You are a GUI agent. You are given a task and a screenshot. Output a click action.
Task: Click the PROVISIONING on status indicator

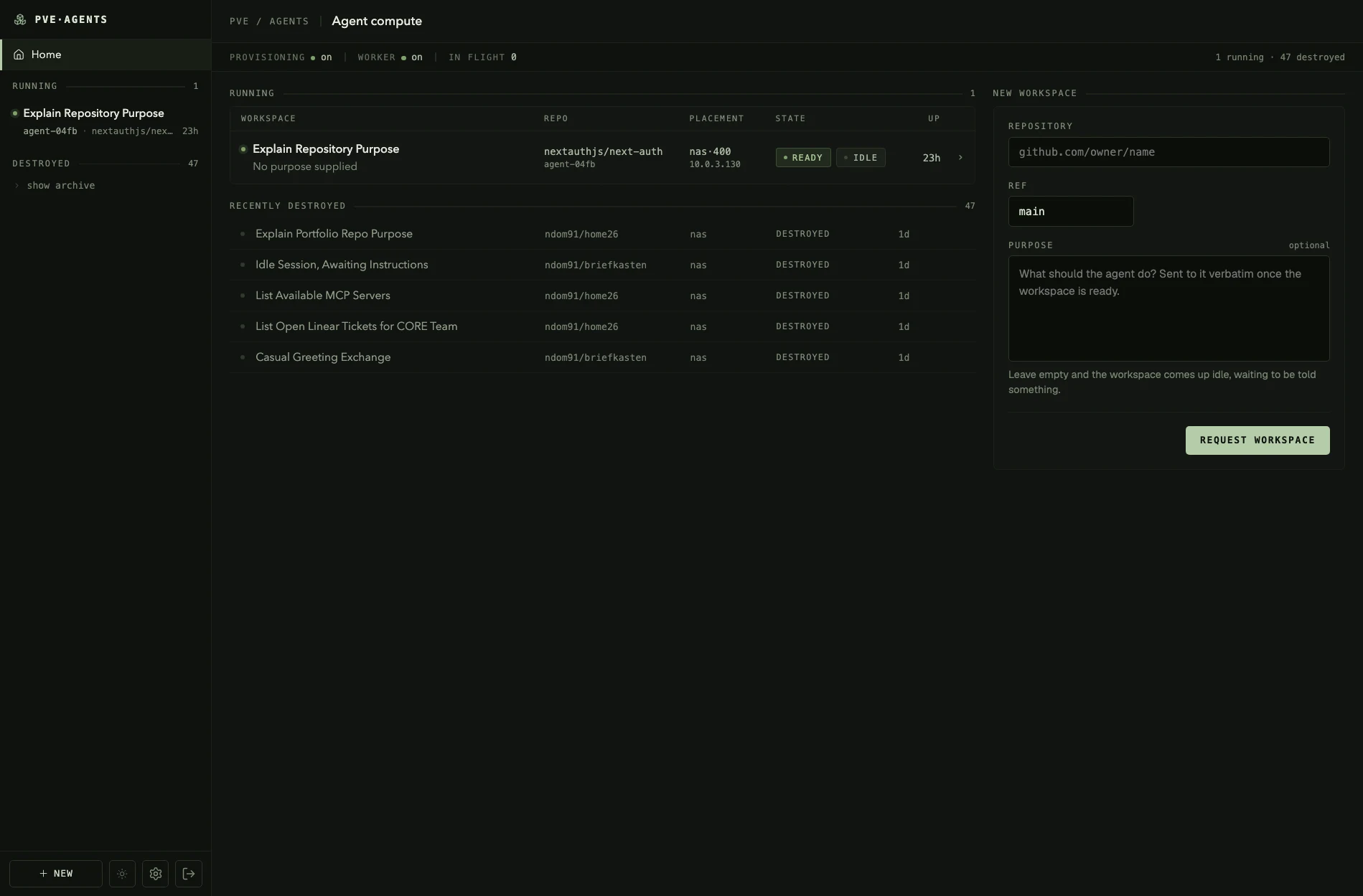pos(281,57)
